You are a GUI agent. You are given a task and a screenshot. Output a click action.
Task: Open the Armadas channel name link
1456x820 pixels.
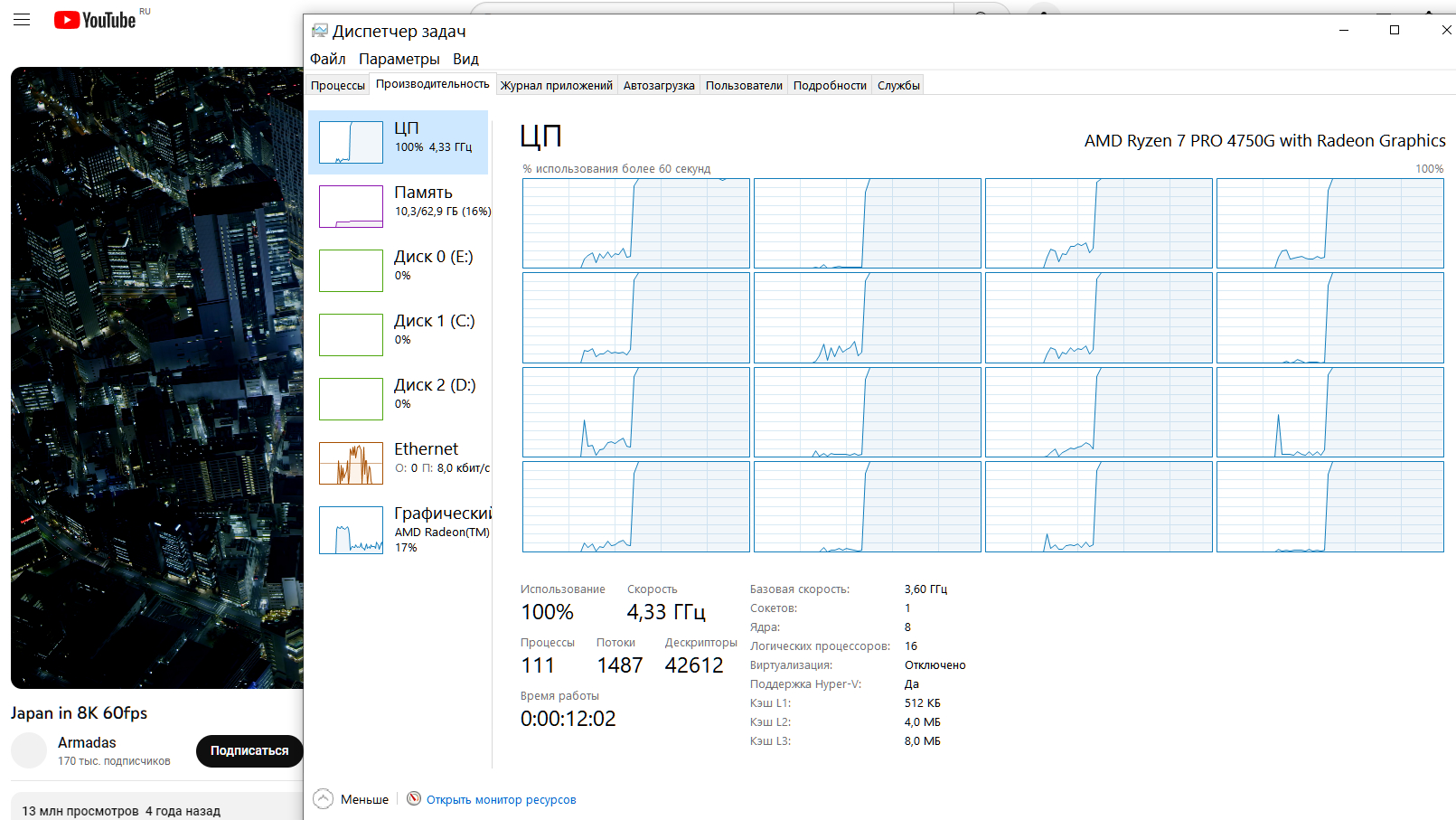pos(87,742)
